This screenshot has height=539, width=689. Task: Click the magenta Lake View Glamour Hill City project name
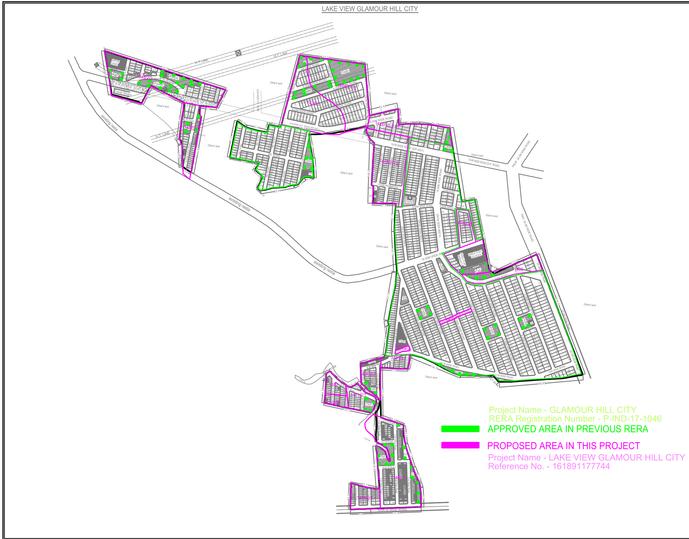[x=586, y=457]
